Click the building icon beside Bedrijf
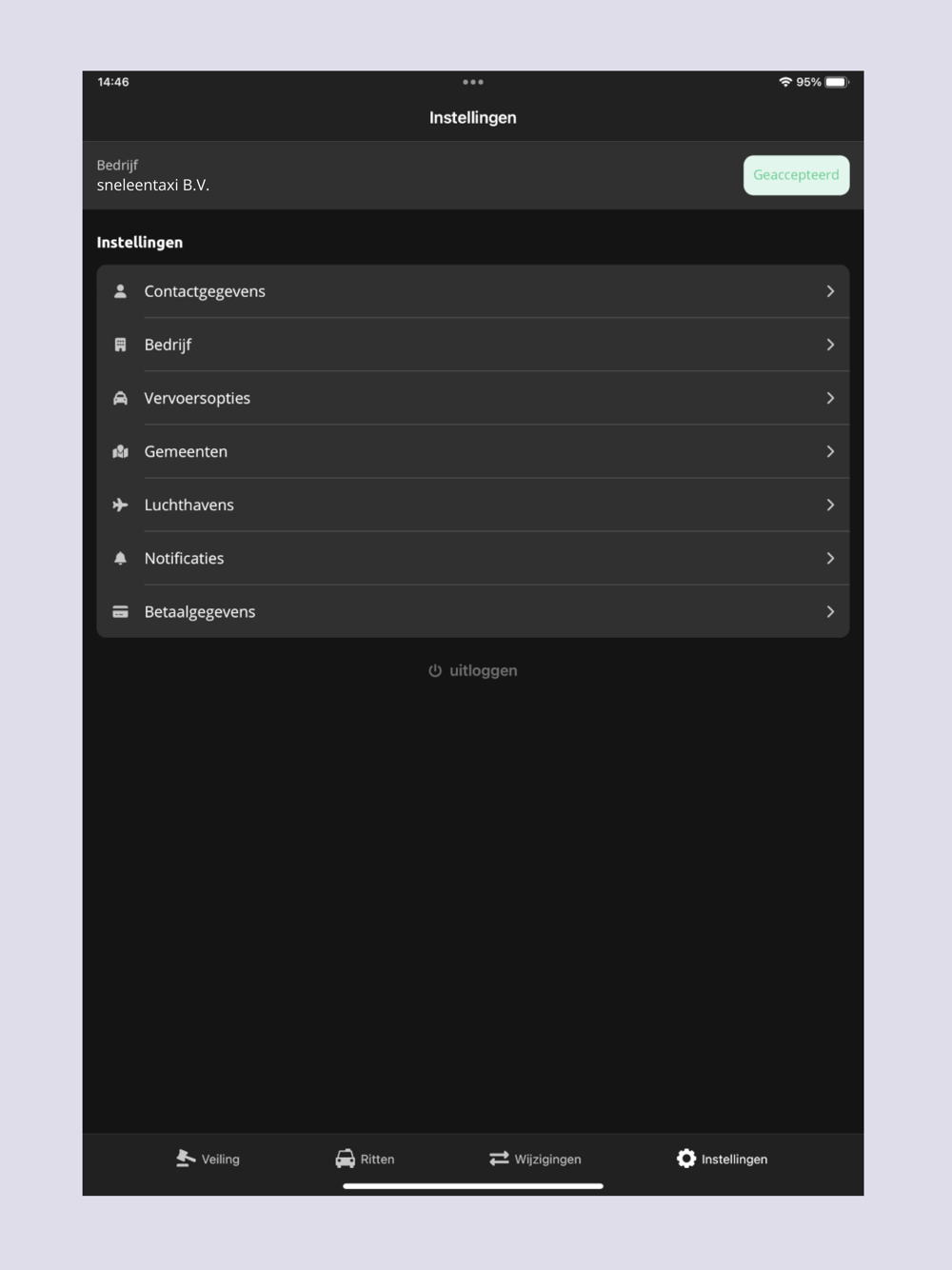This screenshot has width=952, height=1270. click(120, 345)
